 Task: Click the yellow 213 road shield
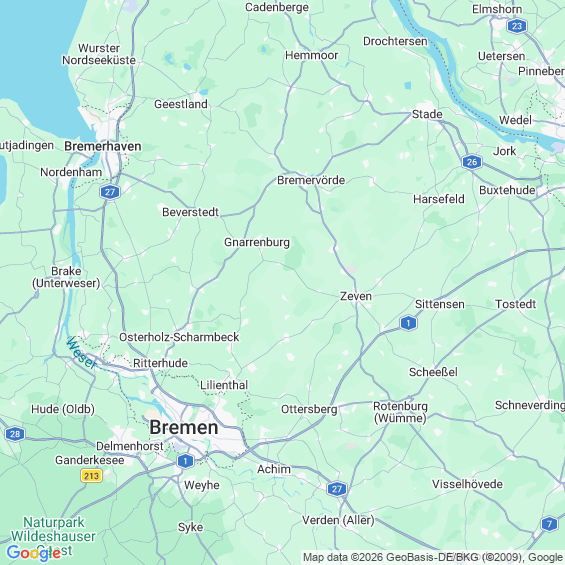click(91, 476)
